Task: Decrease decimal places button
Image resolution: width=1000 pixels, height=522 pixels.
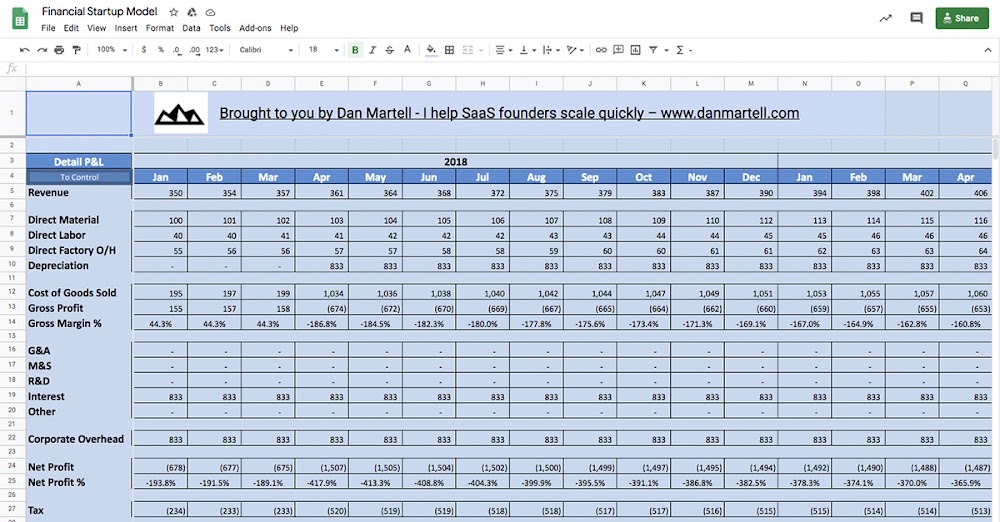Action: tap(177, 50)
